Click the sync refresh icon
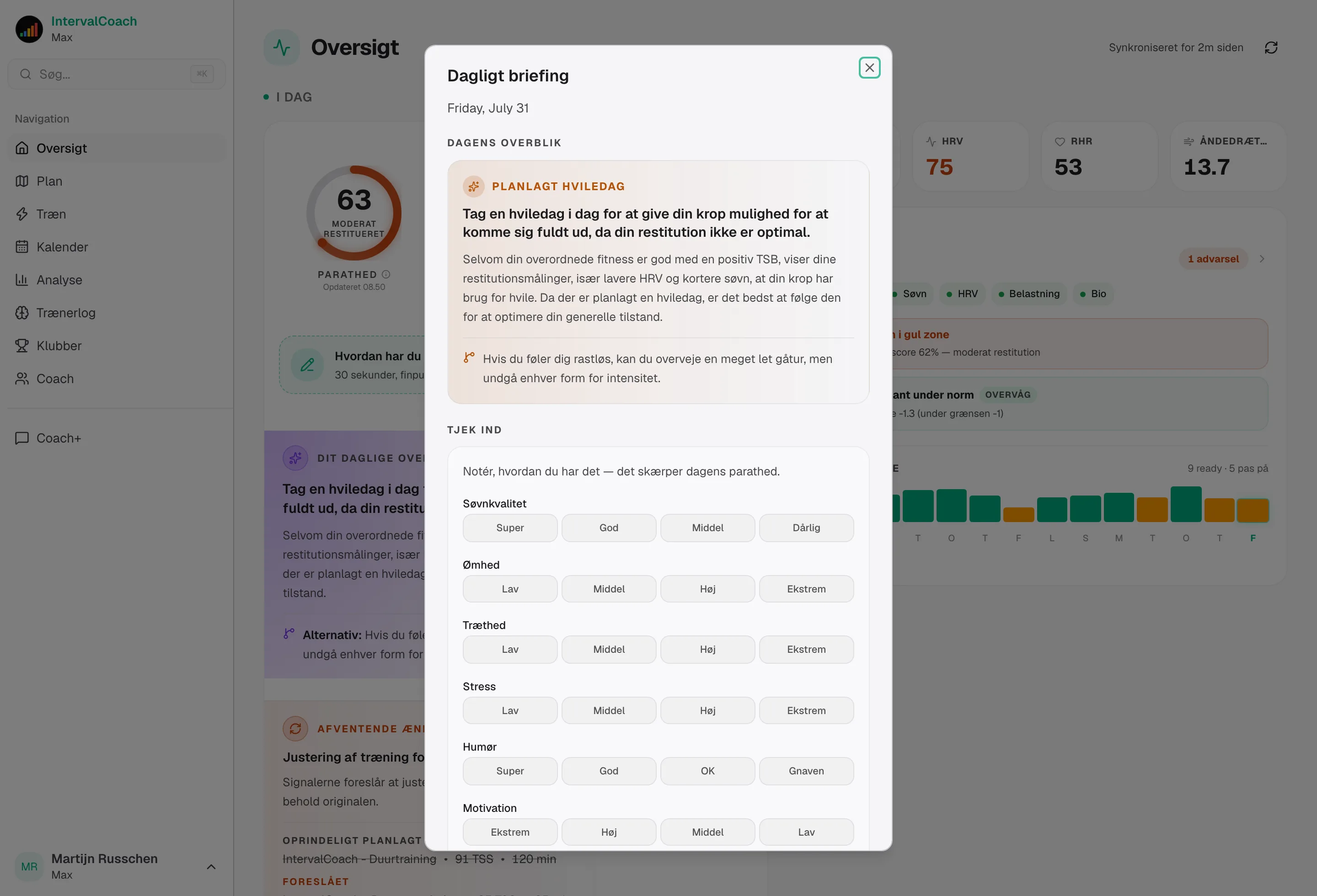Image resolution: width=1317 pixels, height=896 pixels. (x=1271, y=48)
